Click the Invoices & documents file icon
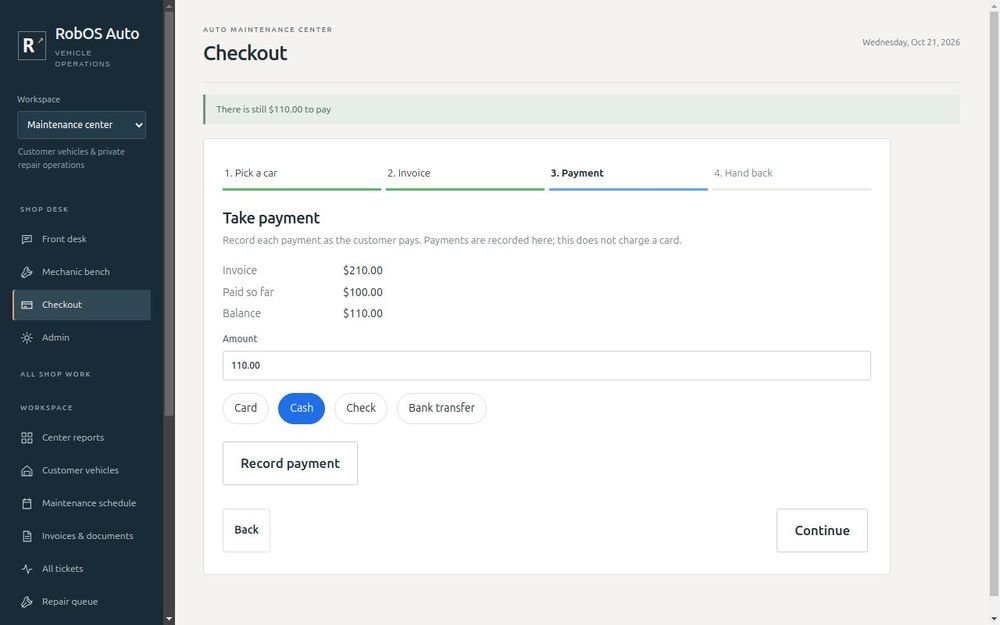The width and height of the screenshot is (1000, 625). point(27,536)
